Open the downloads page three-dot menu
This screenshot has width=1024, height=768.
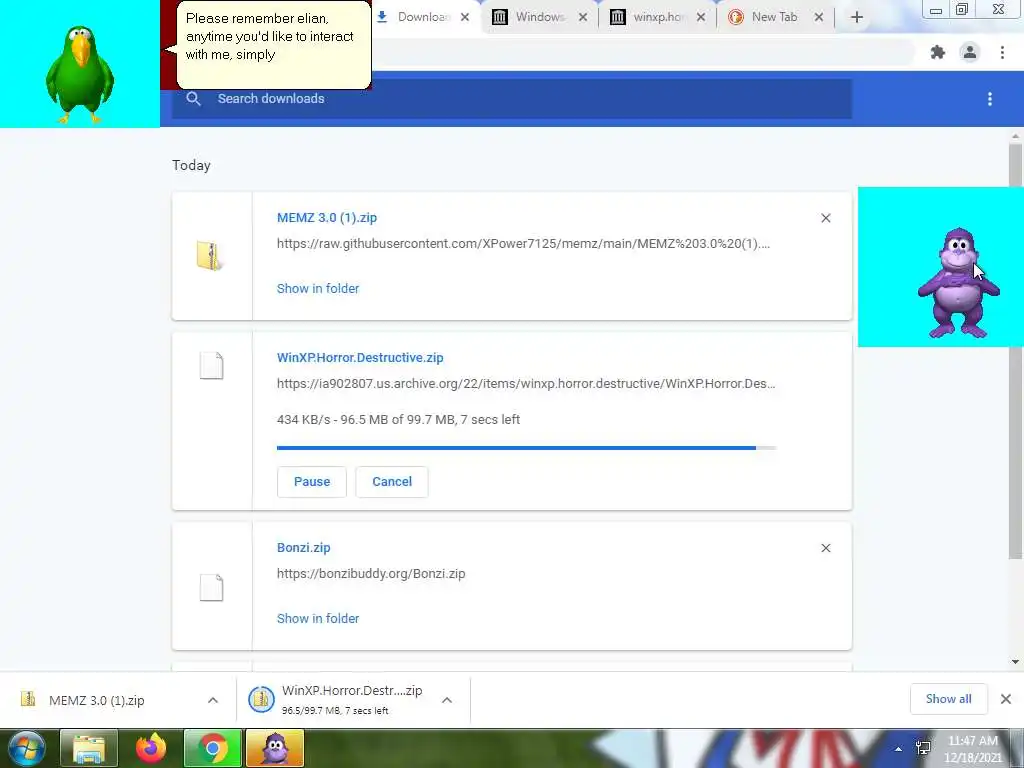(x=990, y=99)
